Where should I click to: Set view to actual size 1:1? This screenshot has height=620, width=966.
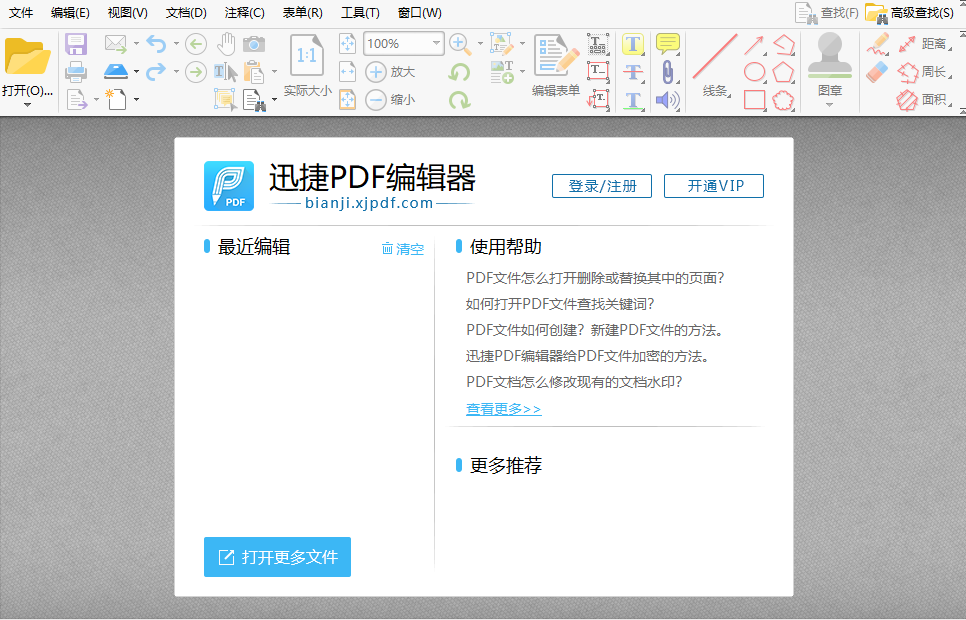click(x=307, y=55)
